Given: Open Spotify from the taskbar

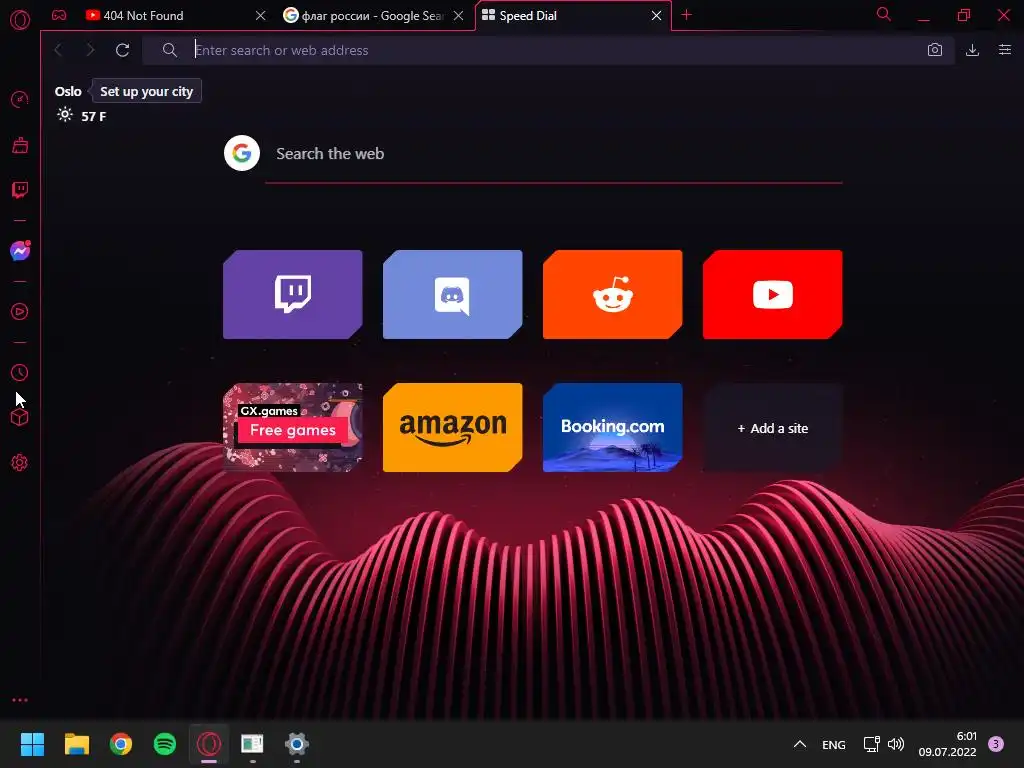Looking at the screenshot, I should tap(165, 744).
